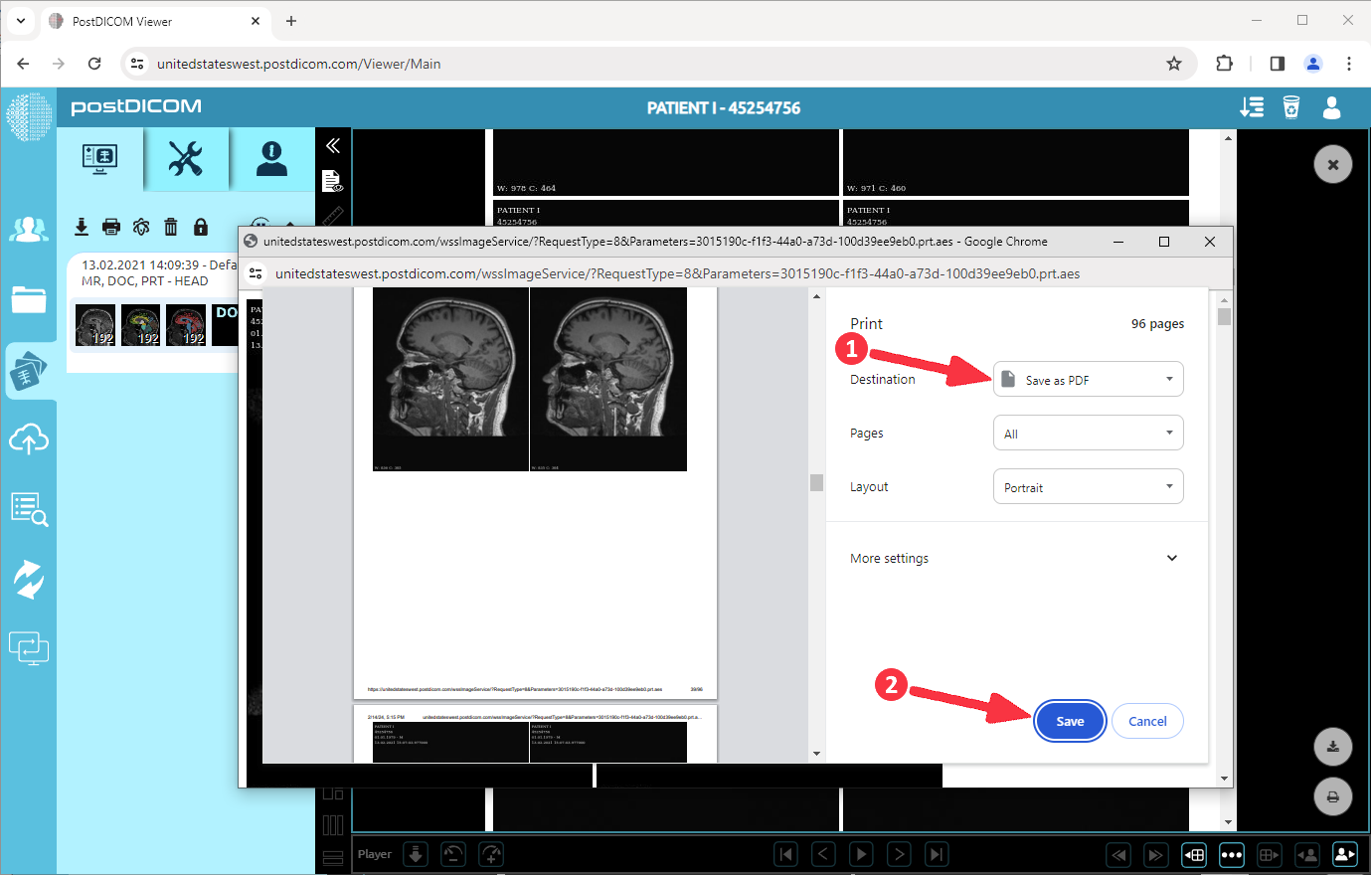The width and height of the screenshot is (1372, 875).
Task: Collapse the series panel with the double chevron
Action: click(333, 144)
